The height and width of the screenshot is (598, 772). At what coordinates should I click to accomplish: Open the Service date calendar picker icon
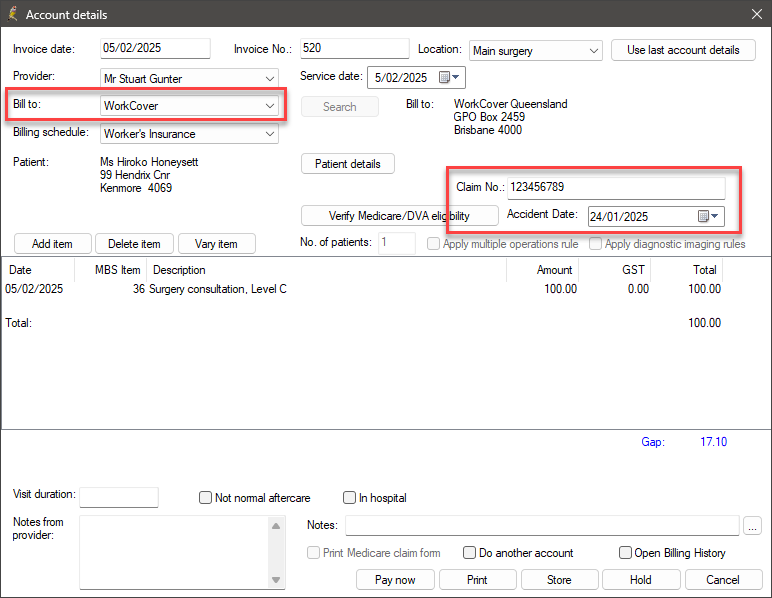point(449,77)
